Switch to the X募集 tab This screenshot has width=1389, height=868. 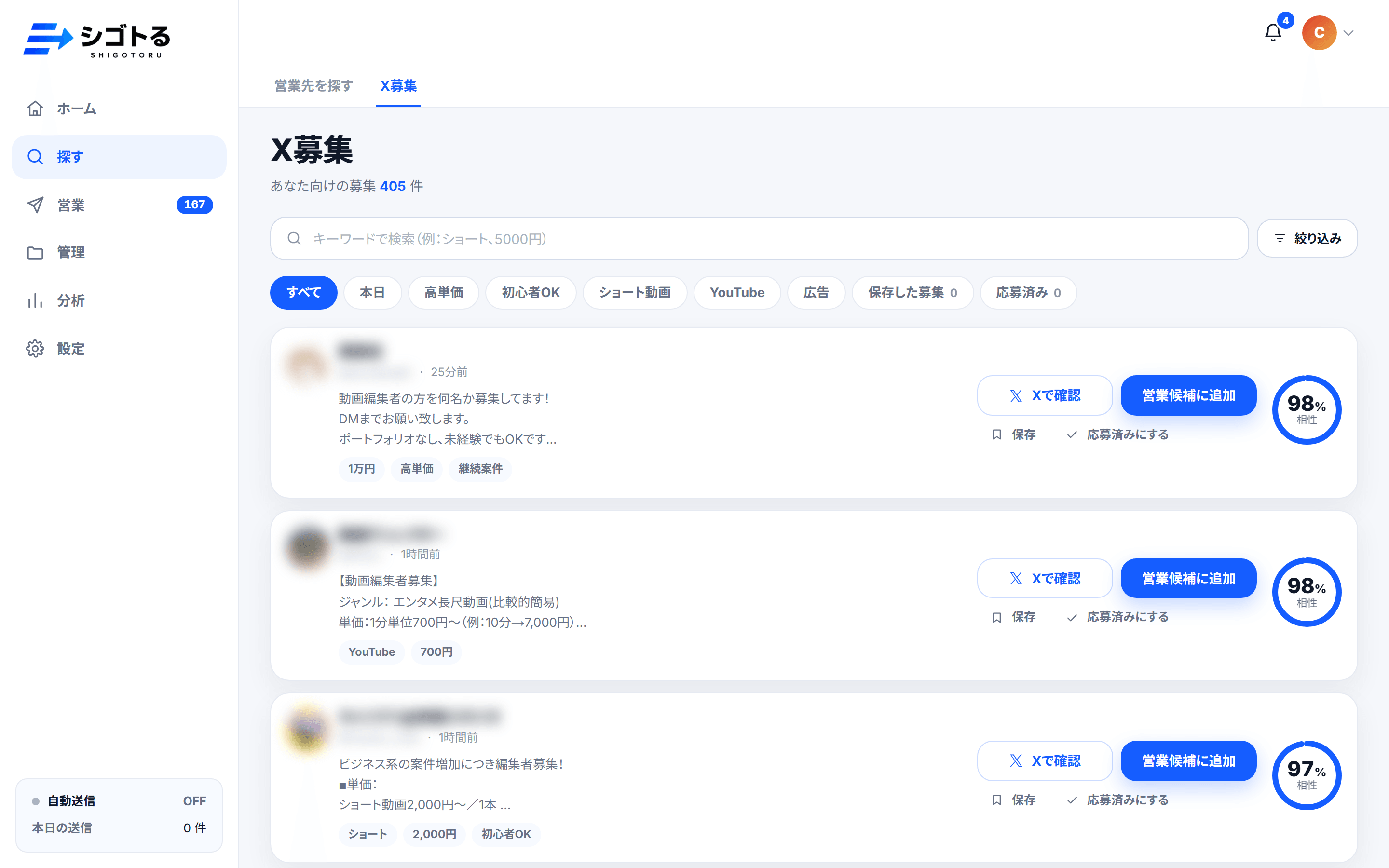coord(398,86)
